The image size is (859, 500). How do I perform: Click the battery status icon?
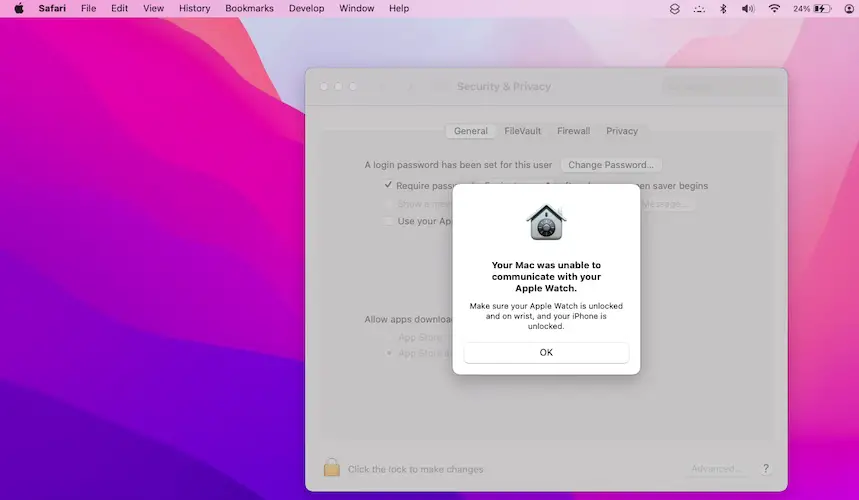[x=821, y=8]
